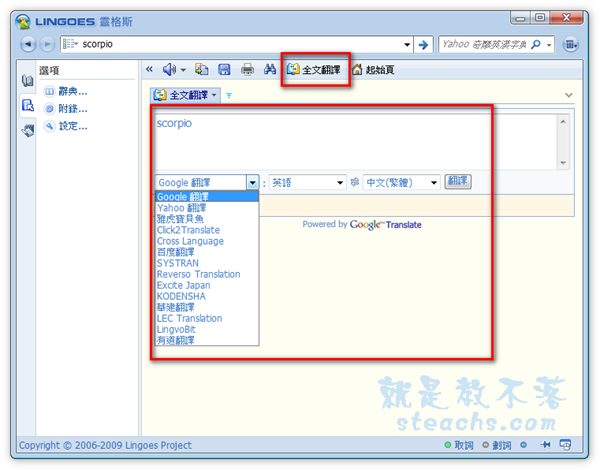Screen dimensions: 600x470
Task: Select KODENSHA in engine list
Action: point(207,296)
